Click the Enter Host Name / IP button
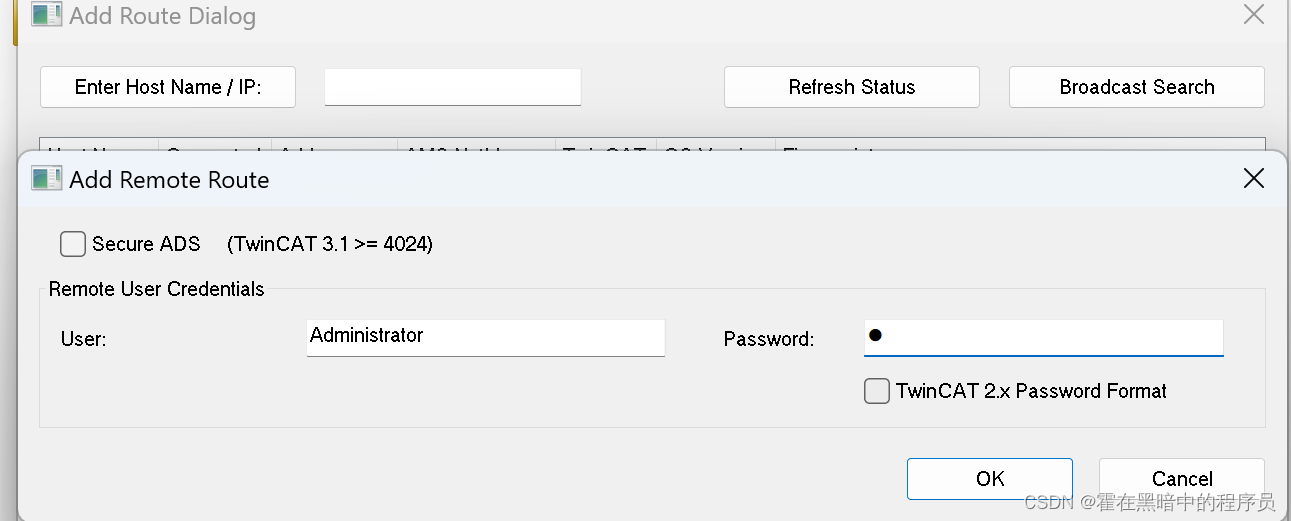 (x=168, y=87)
